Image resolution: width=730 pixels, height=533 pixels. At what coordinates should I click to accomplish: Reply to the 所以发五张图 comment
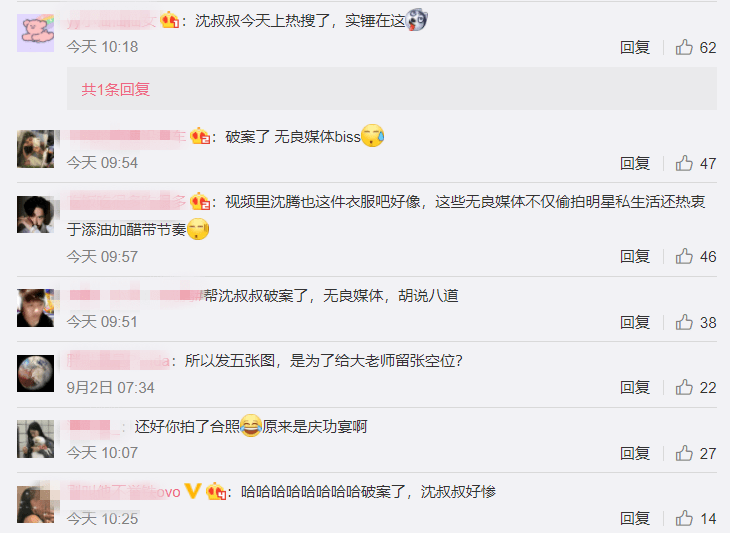[635, 387]
